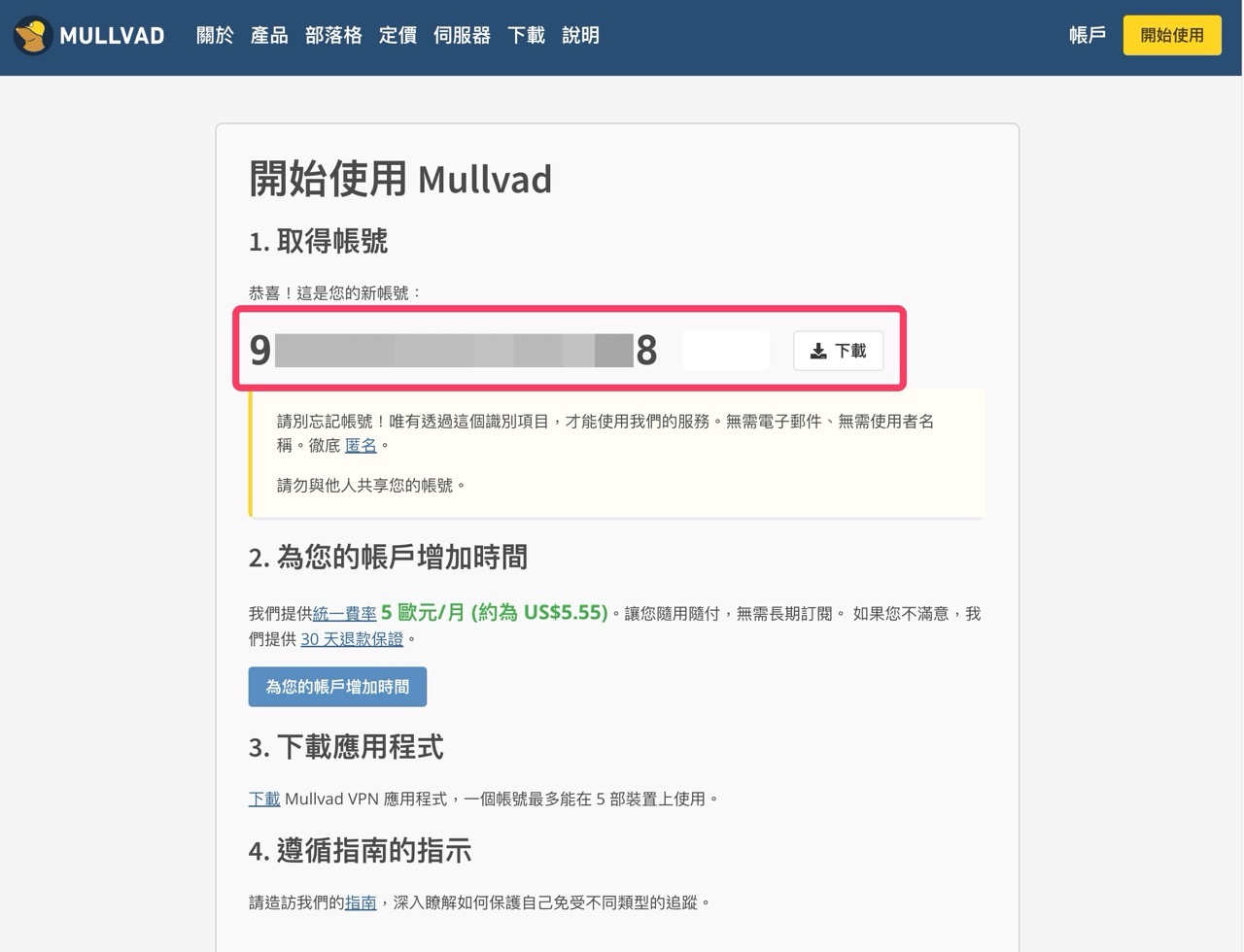This screenshot has width=1244, height=952.
Task: Click 為您的帳戶增加時間 button
Action: [x=337, y=687]
